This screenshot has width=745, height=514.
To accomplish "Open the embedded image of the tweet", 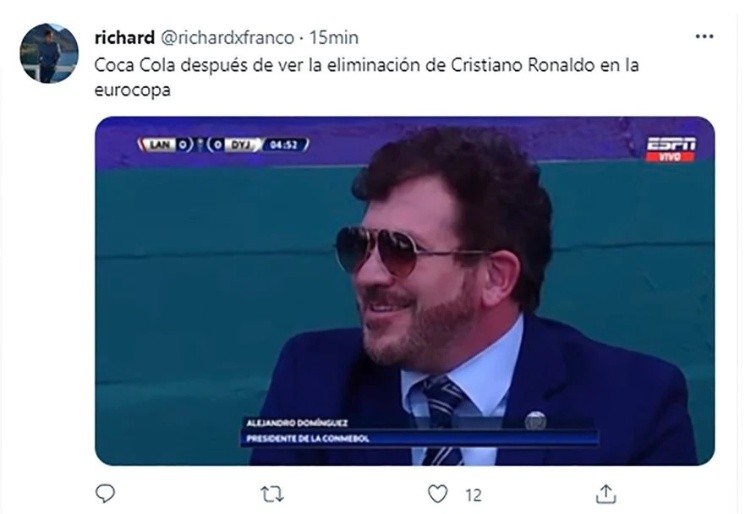I will pyautogui.click(x=405, y=291).
